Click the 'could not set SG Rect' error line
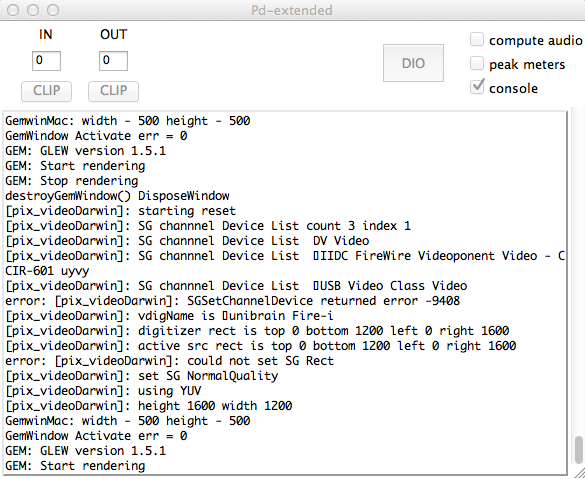The height and width of the screenshot is (479, 585). [x=169, y=361]
